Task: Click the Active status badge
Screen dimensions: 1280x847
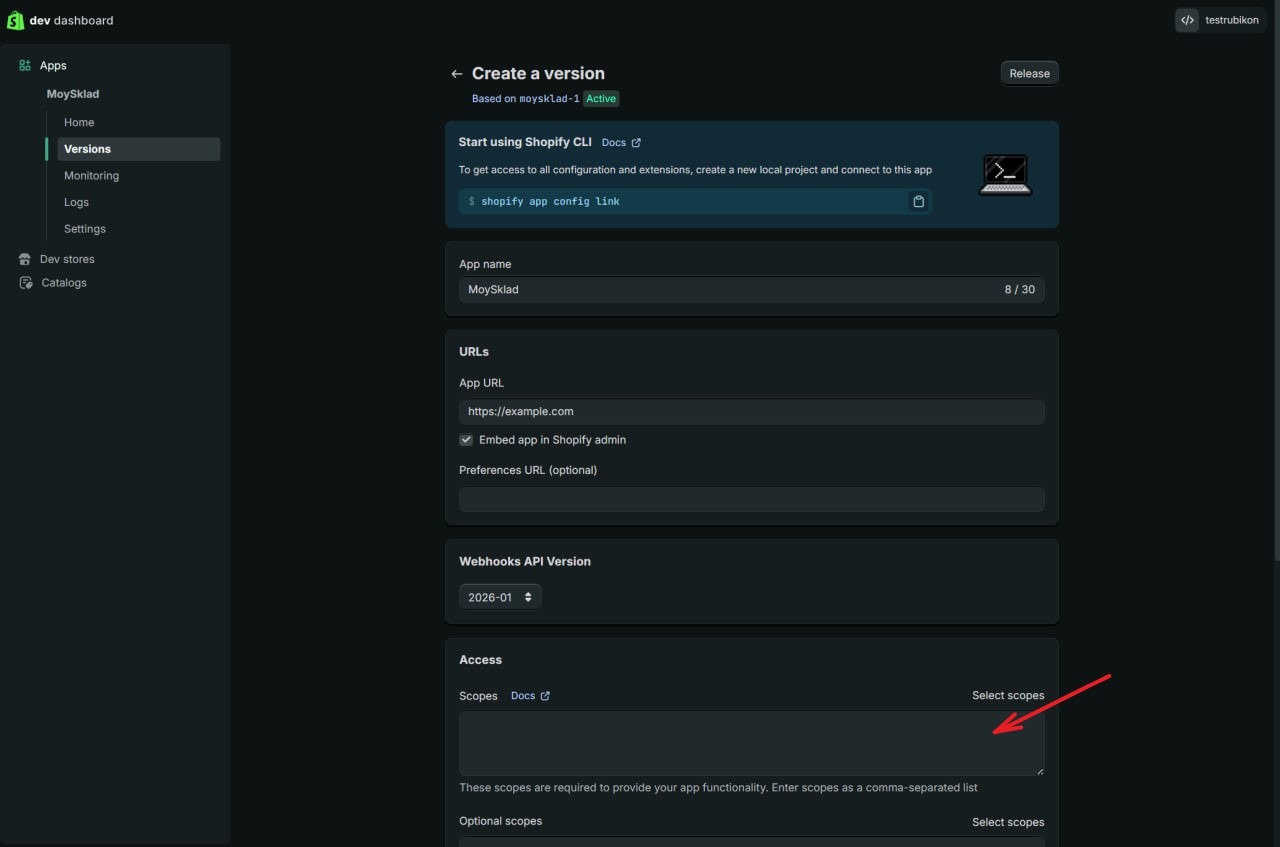Action: pyautogui.click(x=601, y=99)
